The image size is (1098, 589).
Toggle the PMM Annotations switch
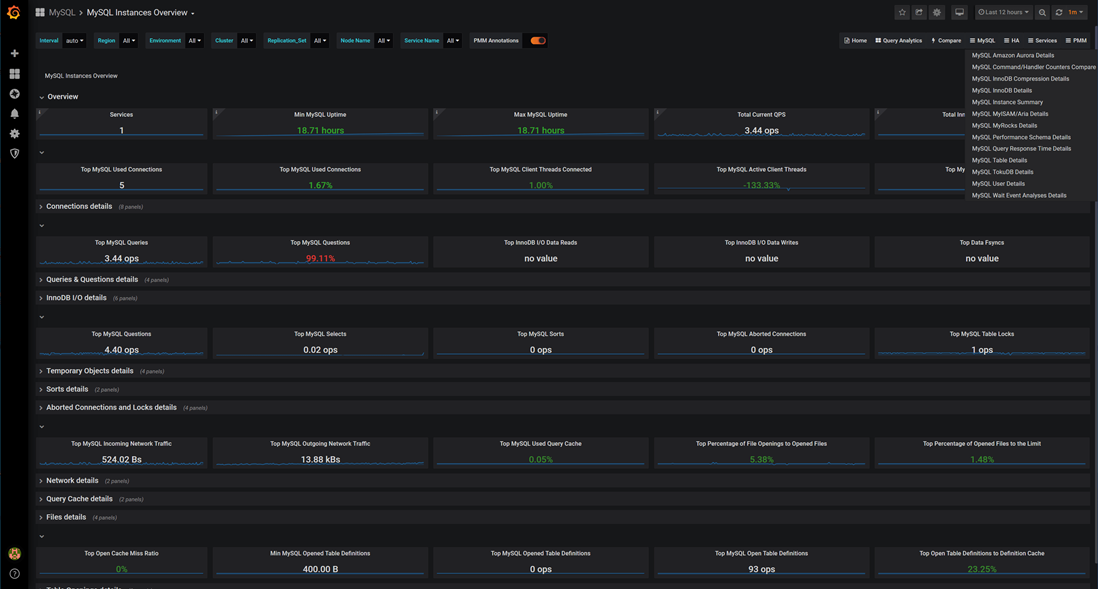pos(538,41)
